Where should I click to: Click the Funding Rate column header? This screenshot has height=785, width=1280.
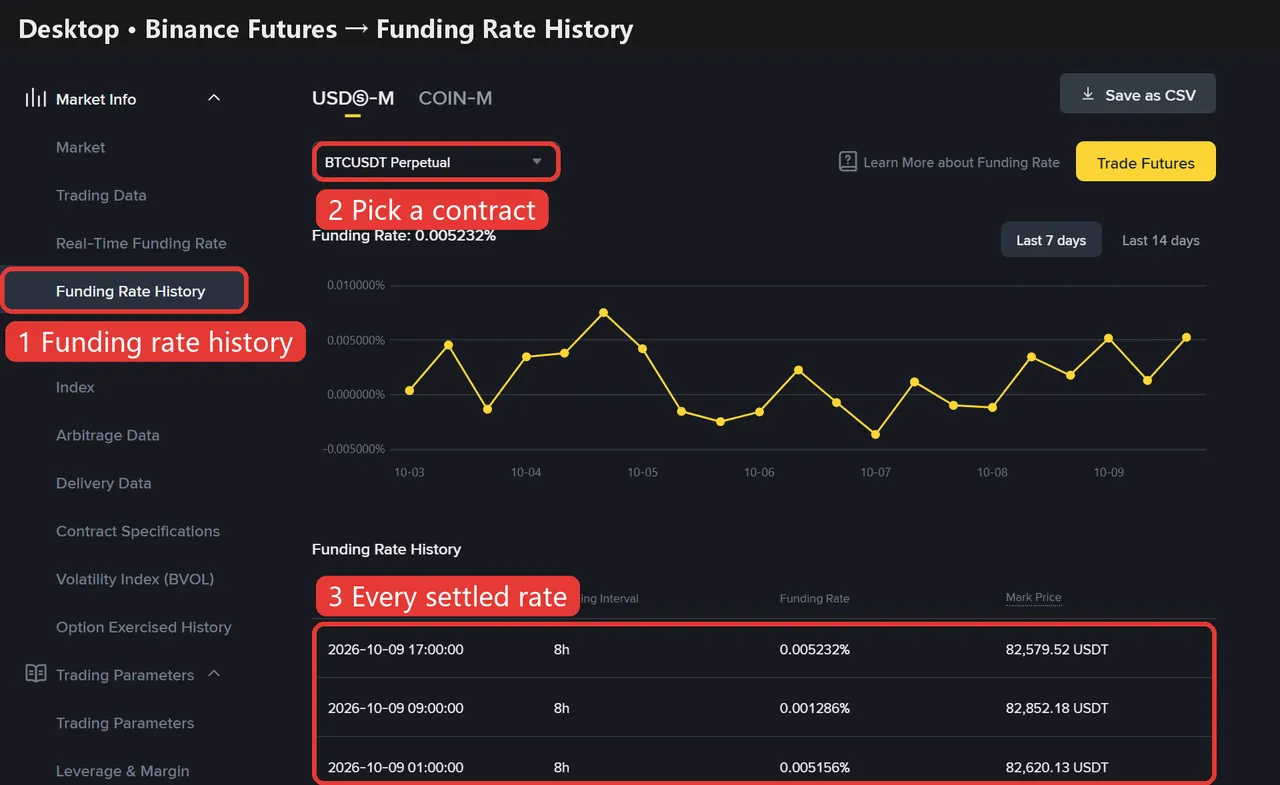point(814,598)
